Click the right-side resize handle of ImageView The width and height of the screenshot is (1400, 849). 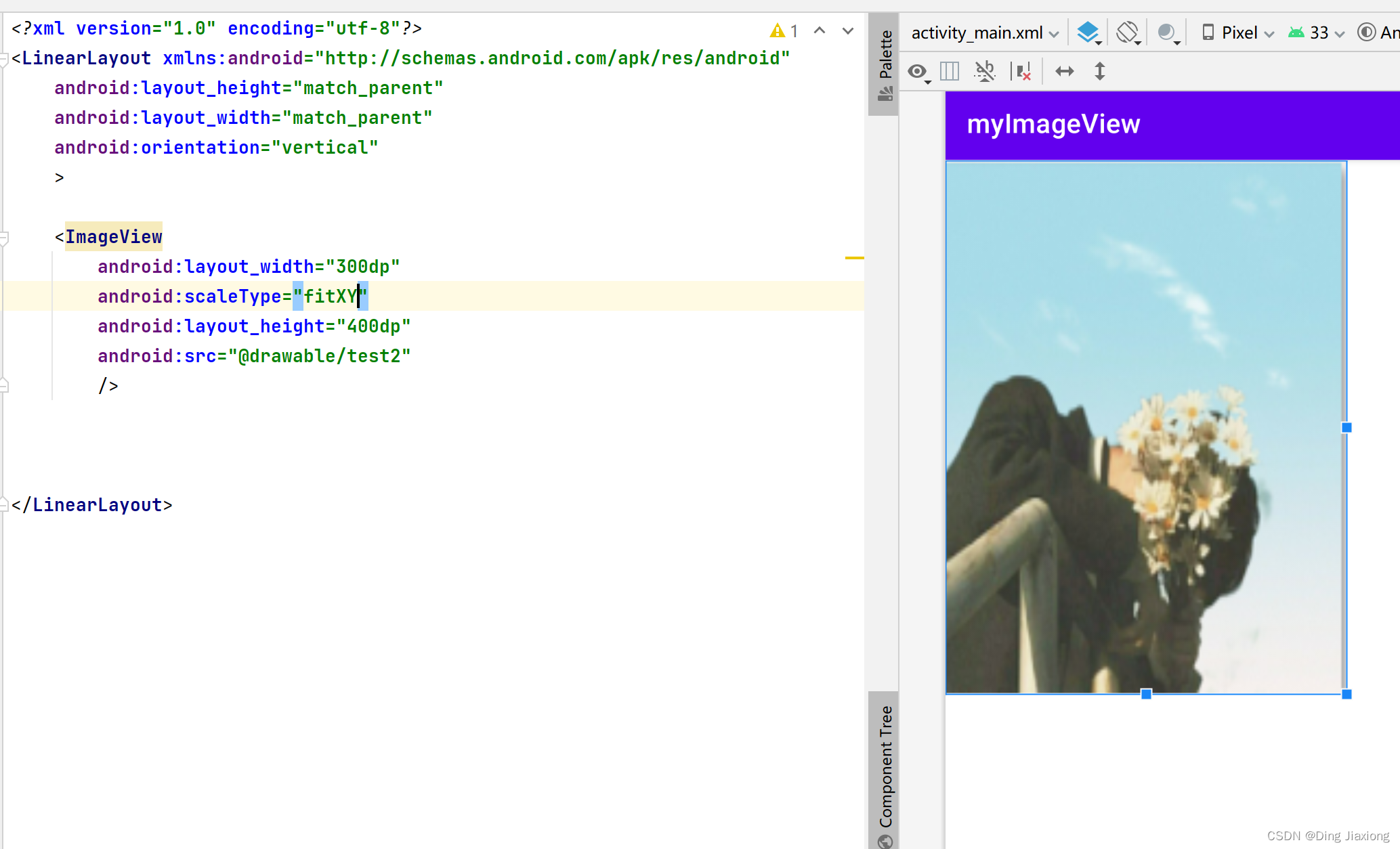(1346, 427)
